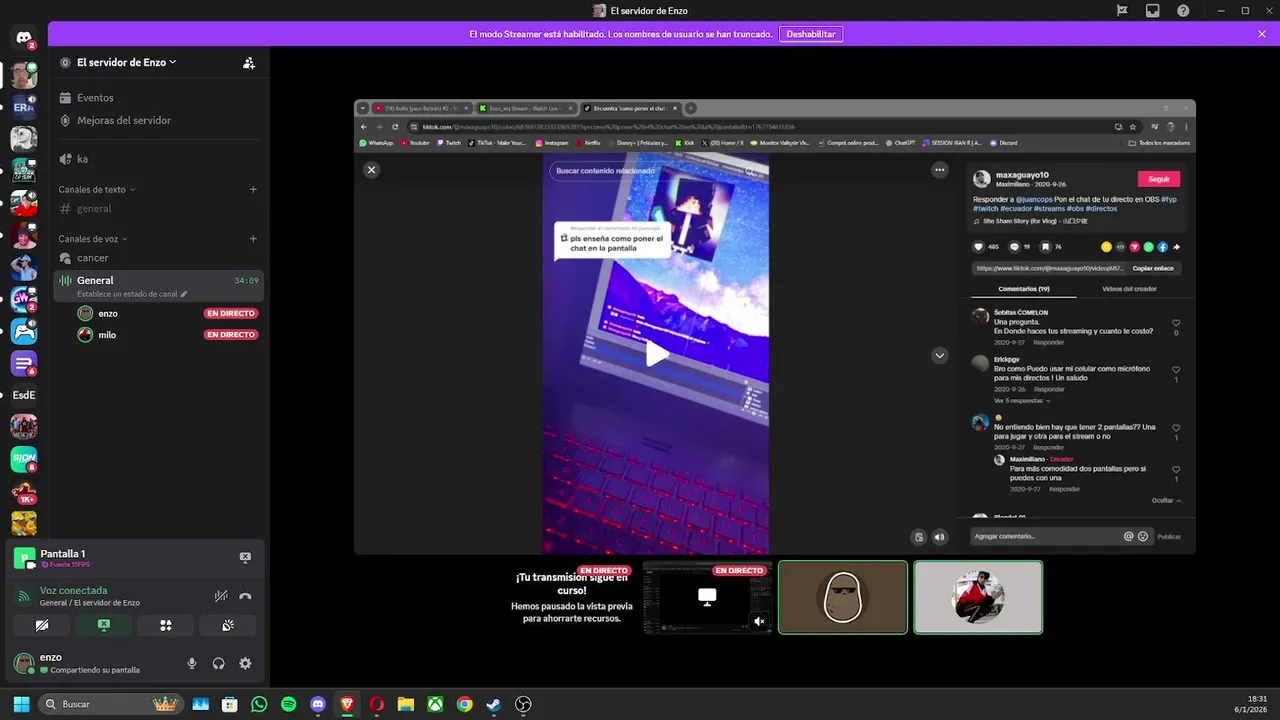Close the TikTok video viewer X
This screenshot has height=720, width=1280.
click(x=371, y=170)
